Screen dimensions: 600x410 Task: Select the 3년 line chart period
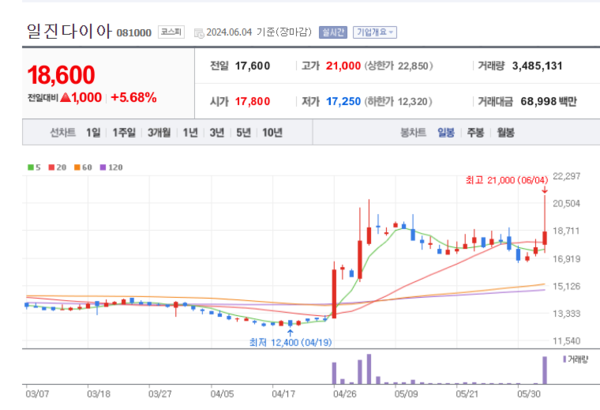point(217,132)
